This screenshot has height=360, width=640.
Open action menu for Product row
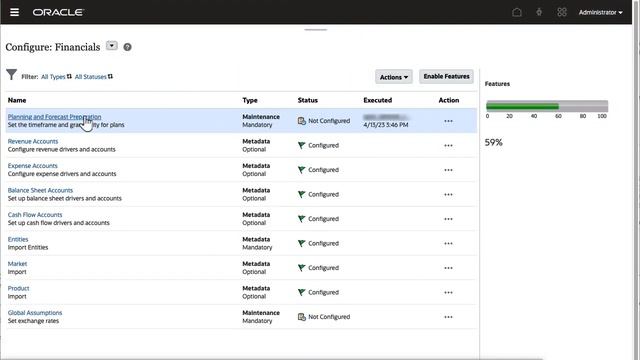pos(448,292)
